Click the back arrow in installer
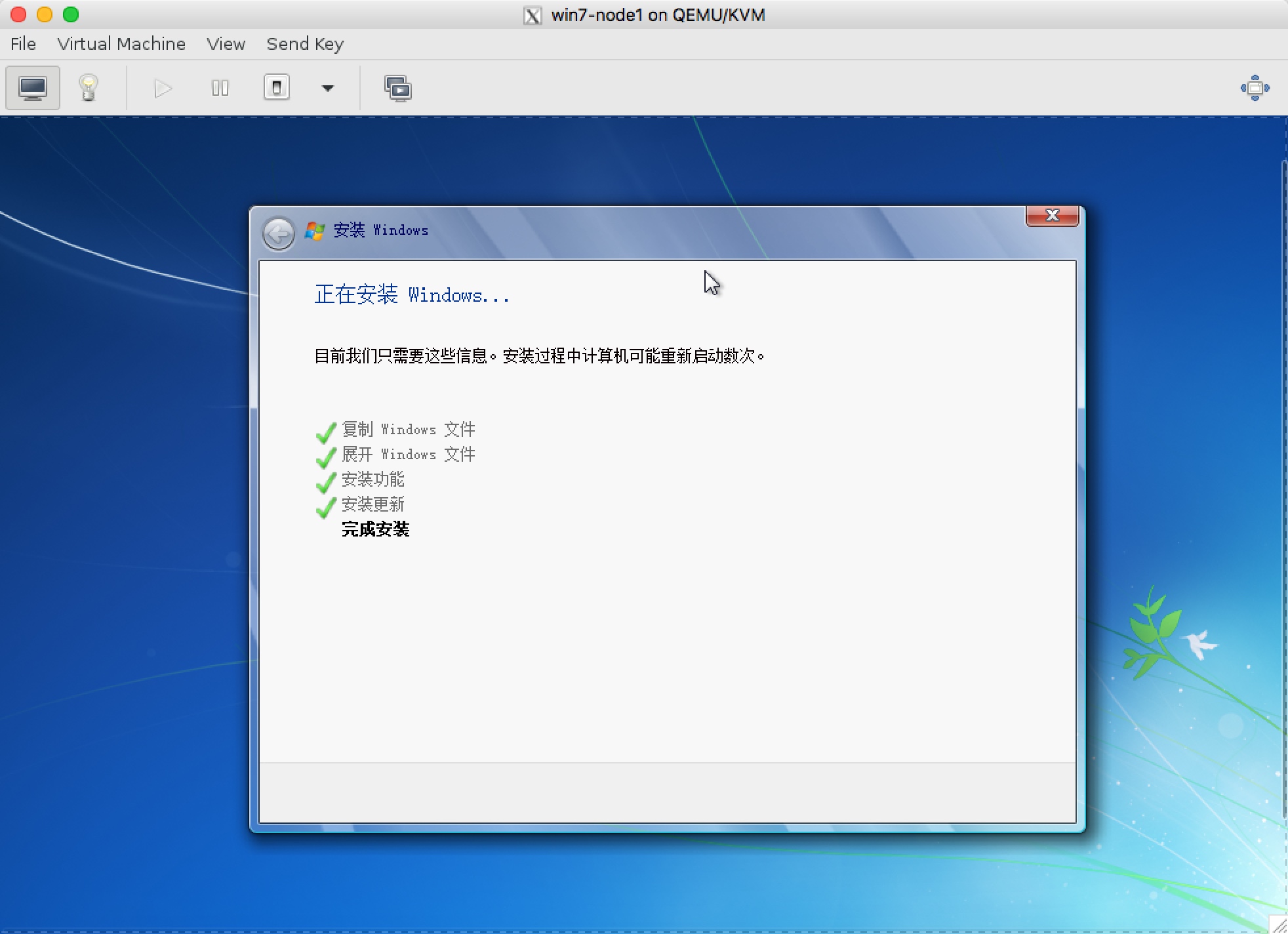The height and width of the screenshot is (934, 1288). [x=279, y=233]
